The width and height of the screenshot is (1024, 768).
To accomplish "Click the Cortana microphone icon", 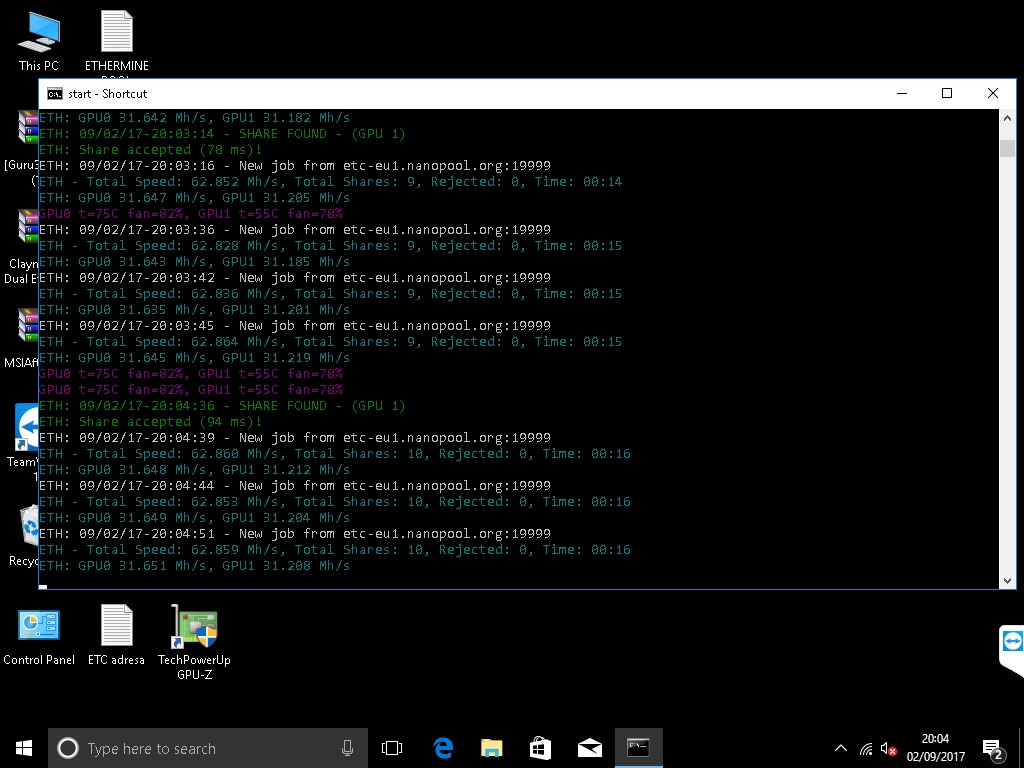I will tap(347, 748).
